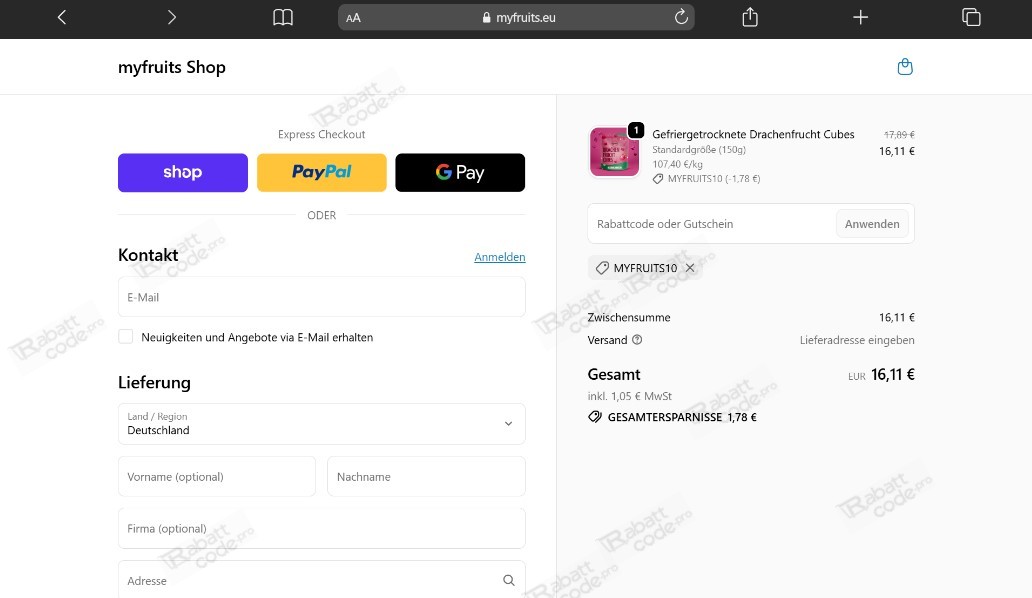Click the Lieferadresse eingeben text
Screen dimensions: 1032x598
tap(857, 340)
